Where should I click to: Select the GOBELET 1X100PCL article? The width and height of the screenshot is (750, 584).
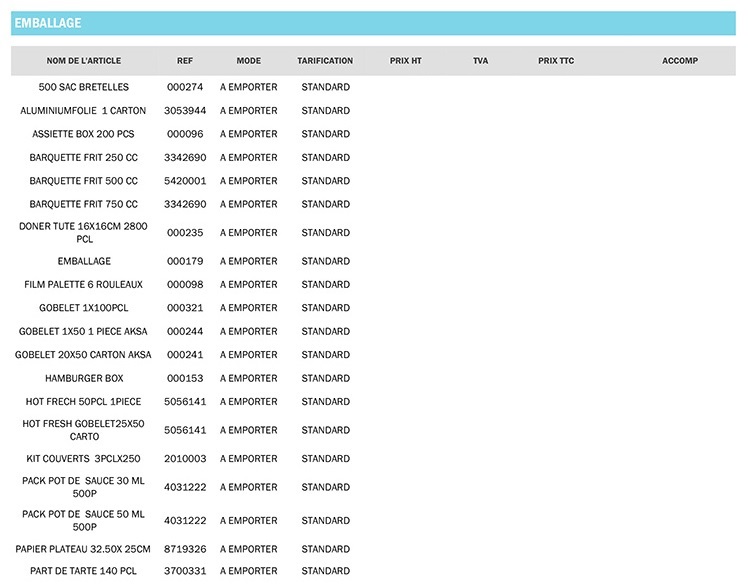pyautogui.click(x=84, y=308)
